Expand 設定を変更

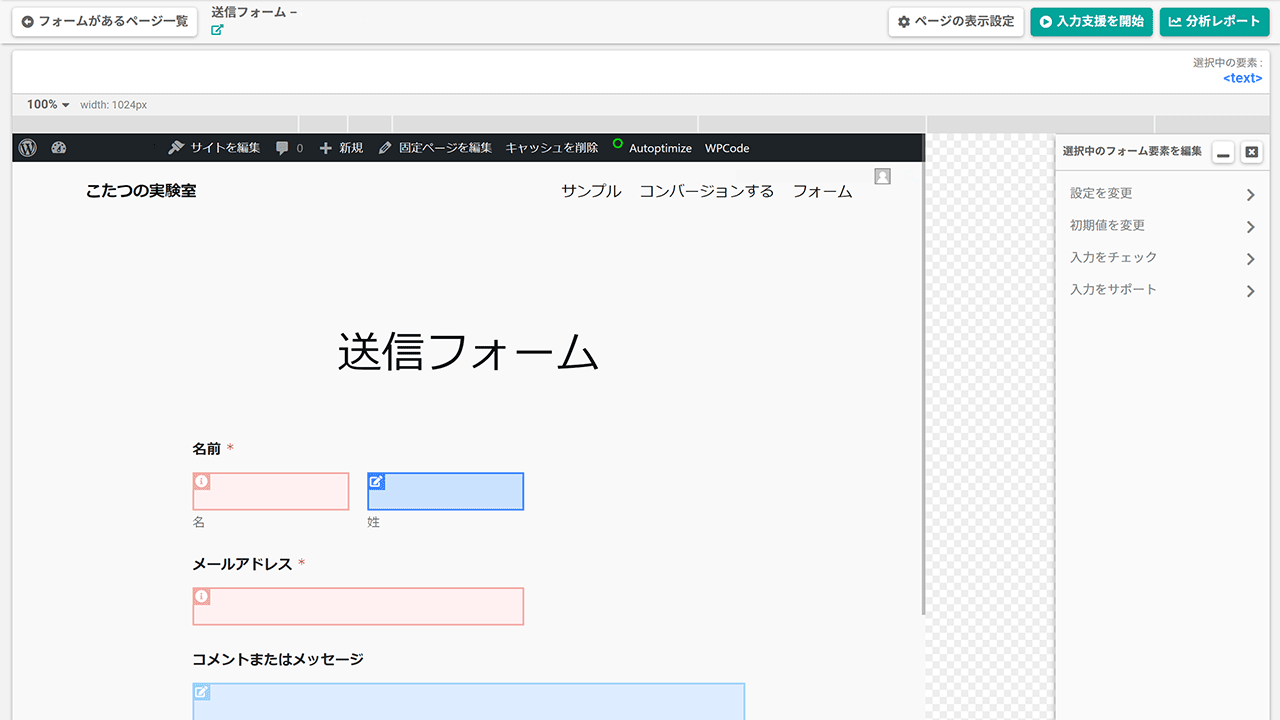click(1162, 194)
